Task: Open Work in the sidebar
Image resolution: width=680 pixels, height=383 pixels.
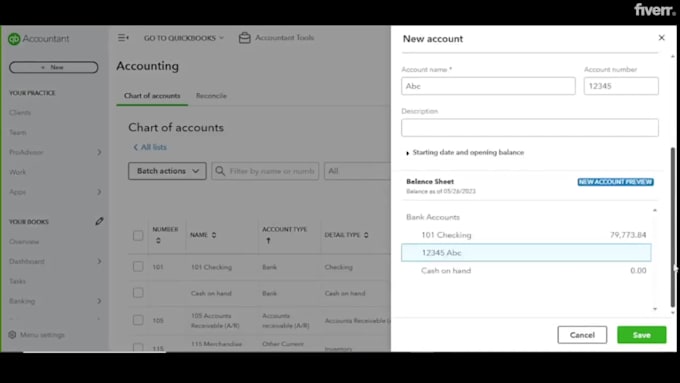Action: pos(17,172)
